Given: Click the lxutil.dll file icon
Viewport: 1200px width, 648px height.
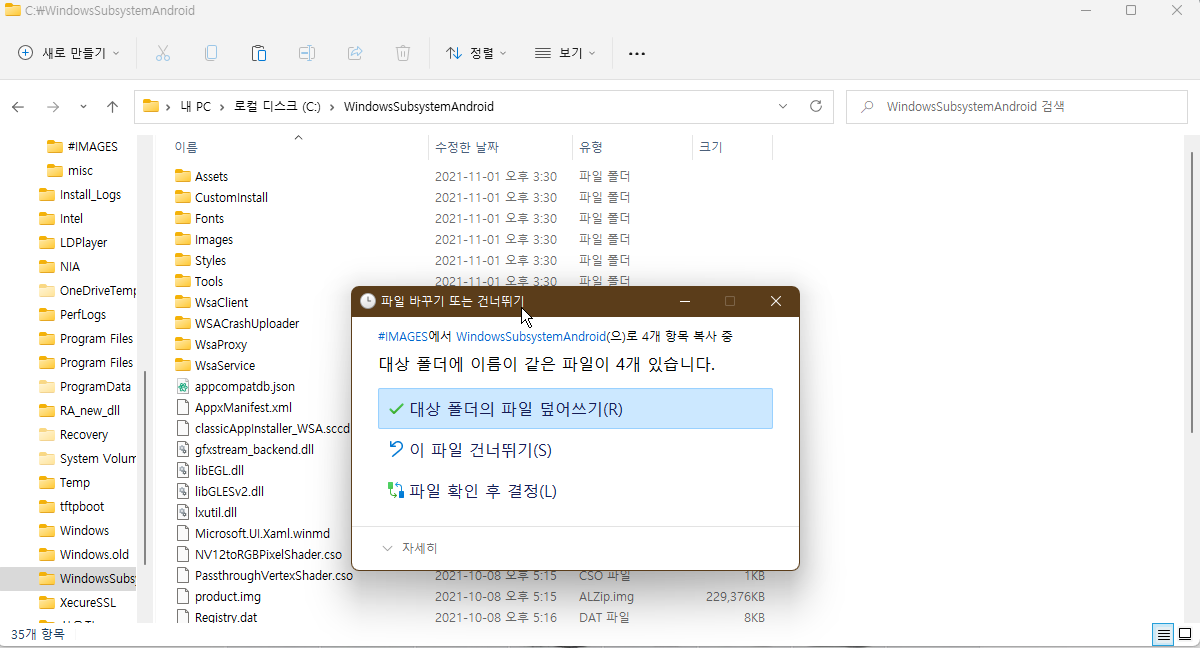Looking at the screenshot, I should (x=182, y=512).
